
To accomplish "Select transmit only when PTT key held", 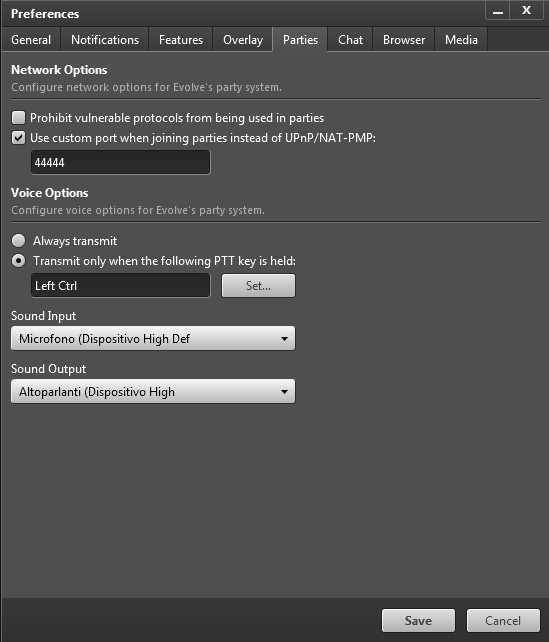I will click(x=18, y=261).
